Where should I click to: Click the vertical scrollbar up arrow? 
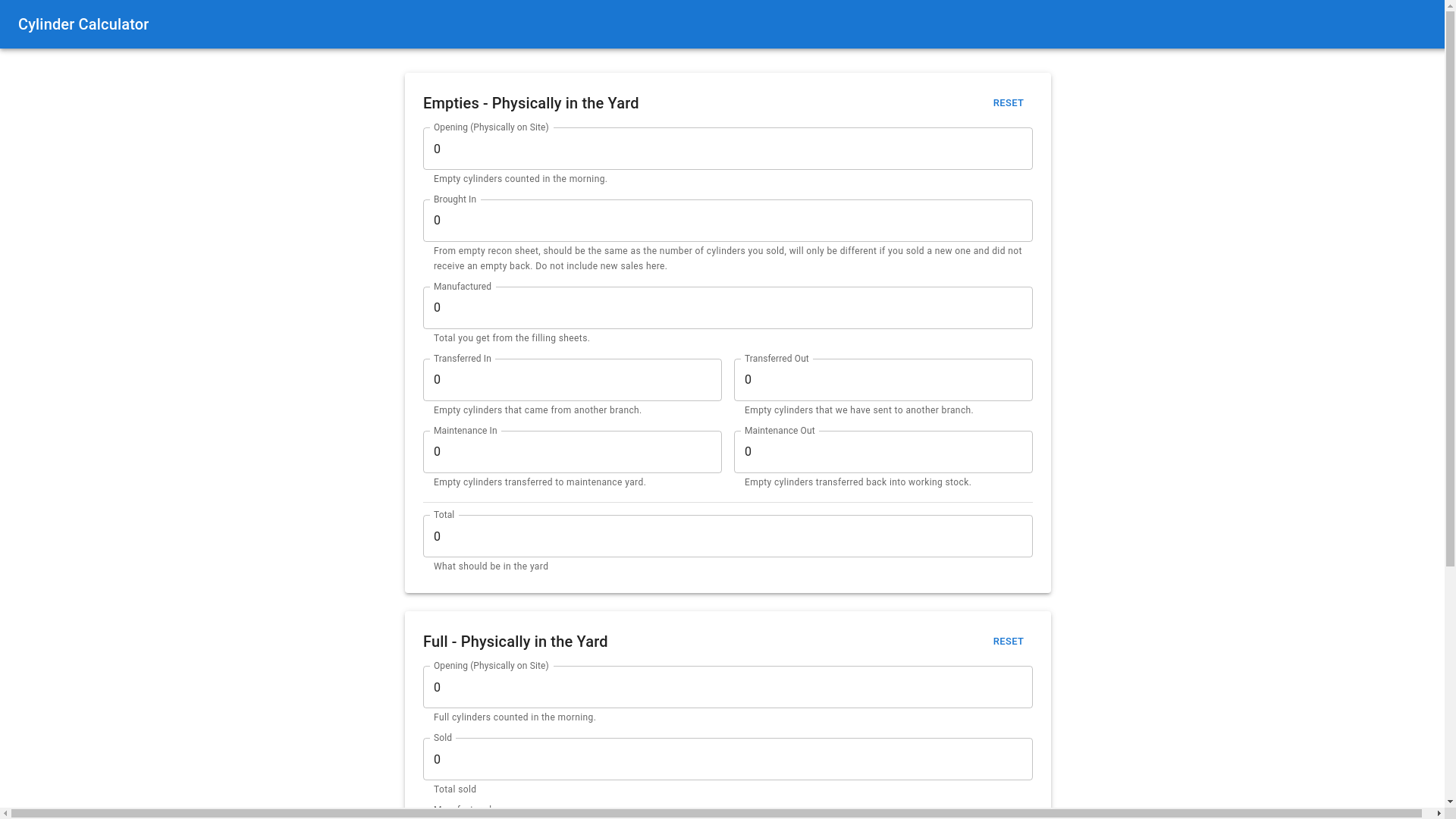[x=1450, y=5]
